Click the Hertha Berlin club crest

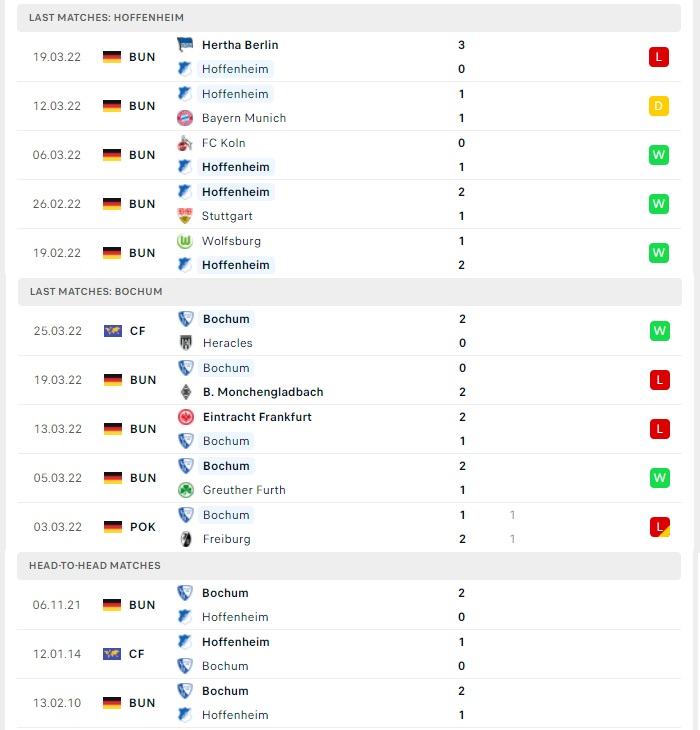(x=185, y=45)
